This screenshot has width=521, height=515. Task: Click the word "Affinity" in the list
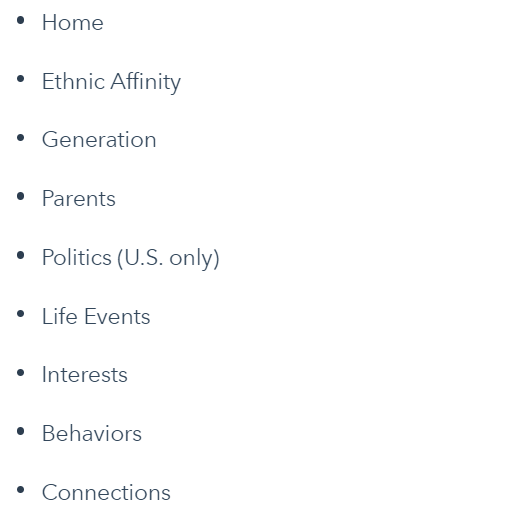(x=146, y=82)
